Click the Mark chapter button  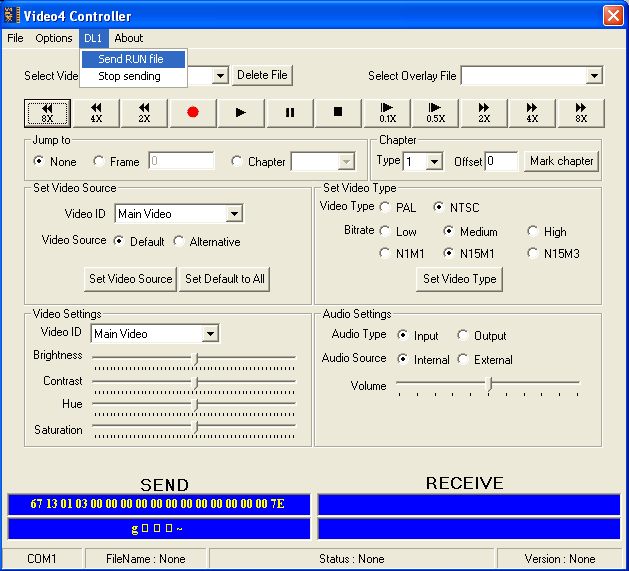click(x=561, y=161)
